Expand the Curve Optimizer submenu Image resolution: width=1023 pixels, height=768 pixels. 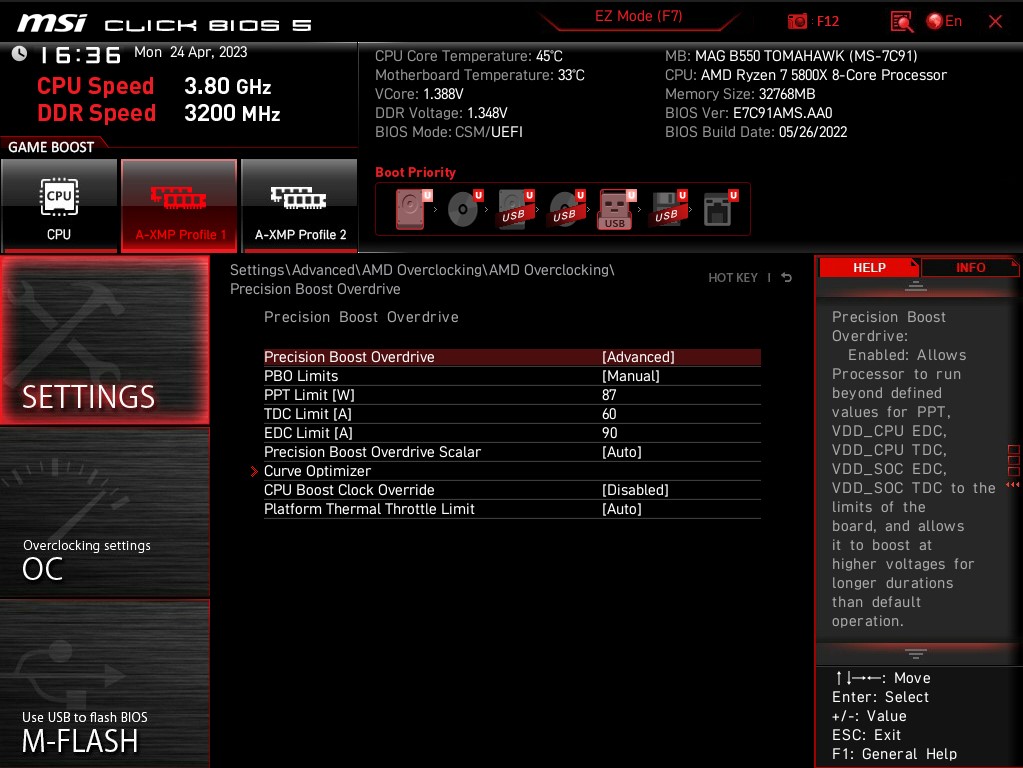click(x=317, y=470)
